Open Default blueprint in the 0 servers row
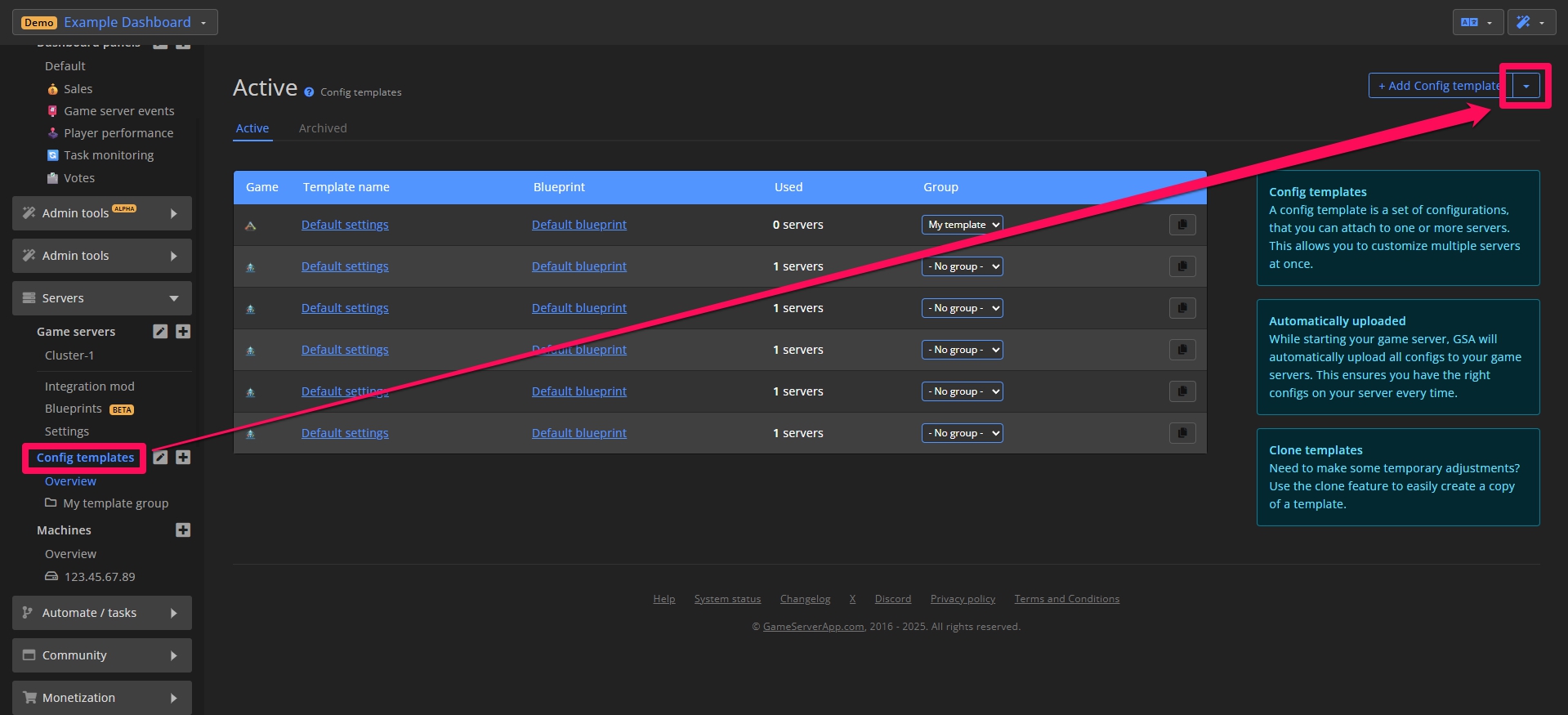 (579, 225)
